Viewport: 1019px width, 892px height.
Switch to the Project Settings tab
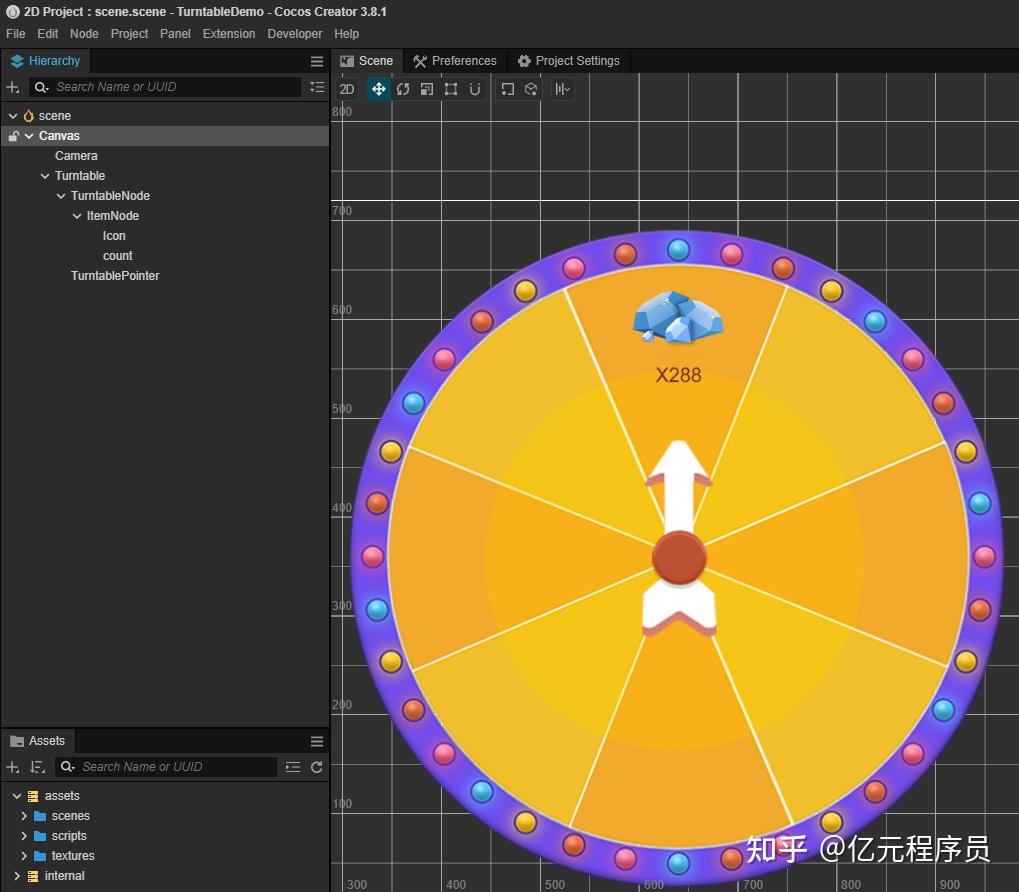569,61
